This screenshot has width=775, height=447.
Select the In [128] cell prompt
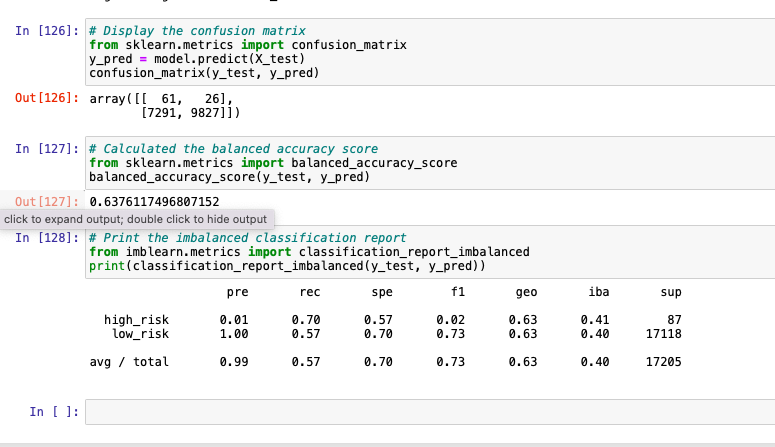click(46, 238)
